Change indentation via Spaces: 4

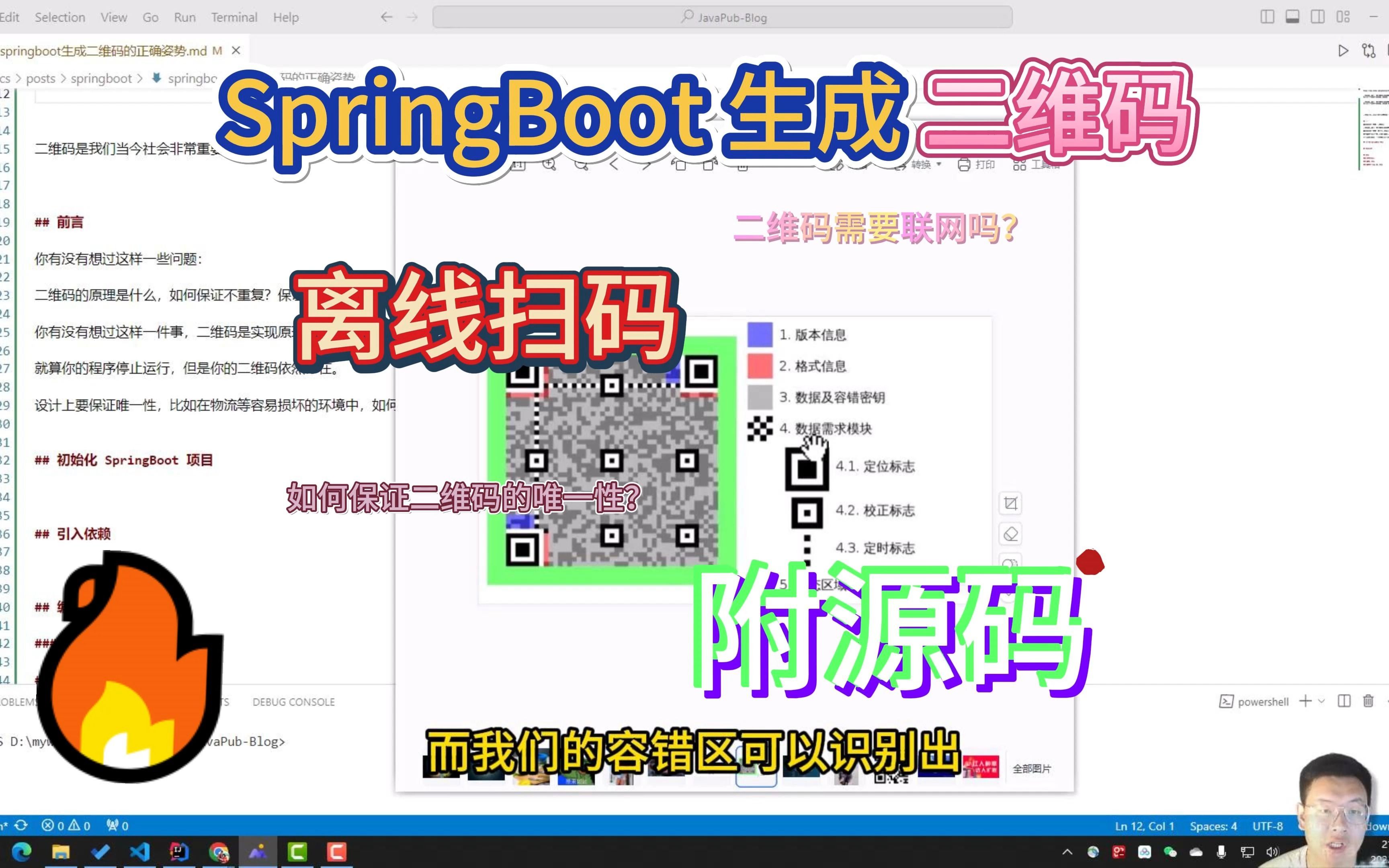coord(1213,826)
